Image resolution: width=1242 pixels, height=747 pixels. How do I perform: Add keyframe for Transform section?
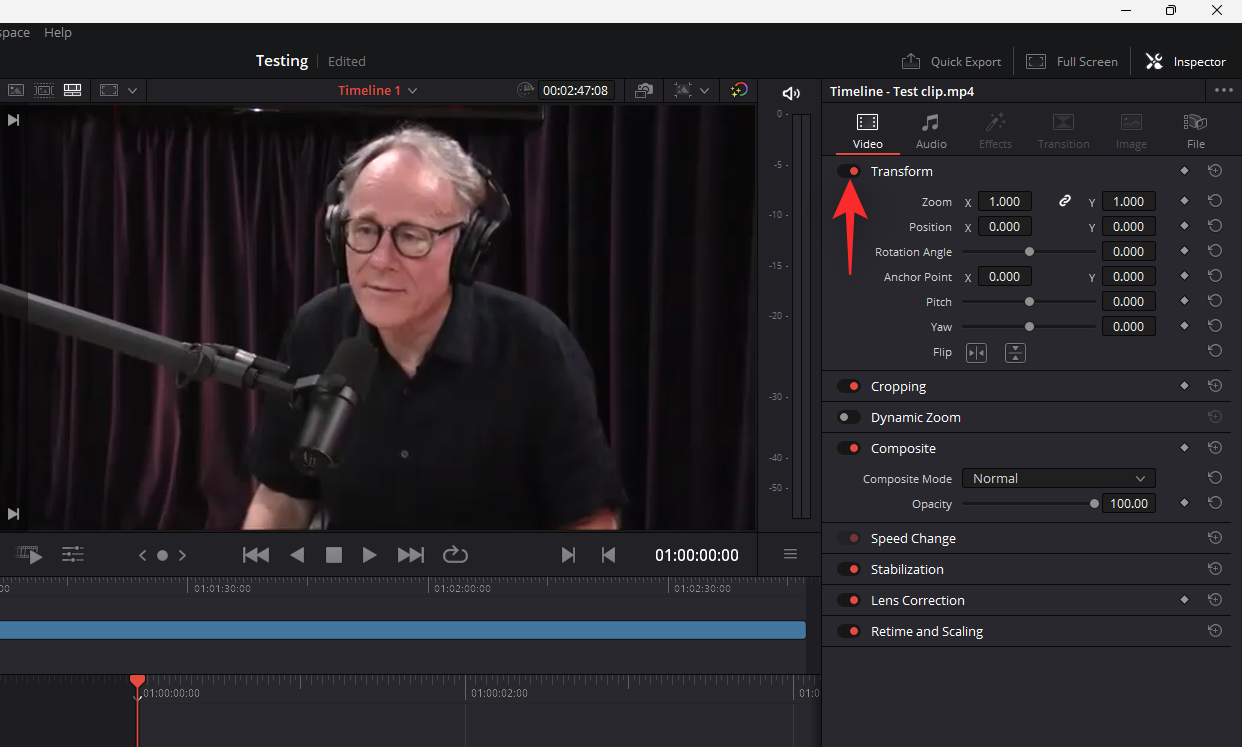[1185, 170]
